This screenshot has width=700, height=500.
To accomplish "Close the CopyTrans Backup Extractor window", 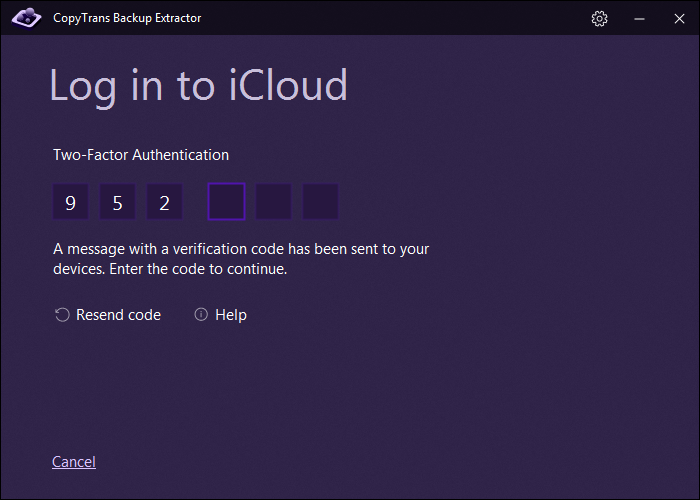I will (679, 19).
